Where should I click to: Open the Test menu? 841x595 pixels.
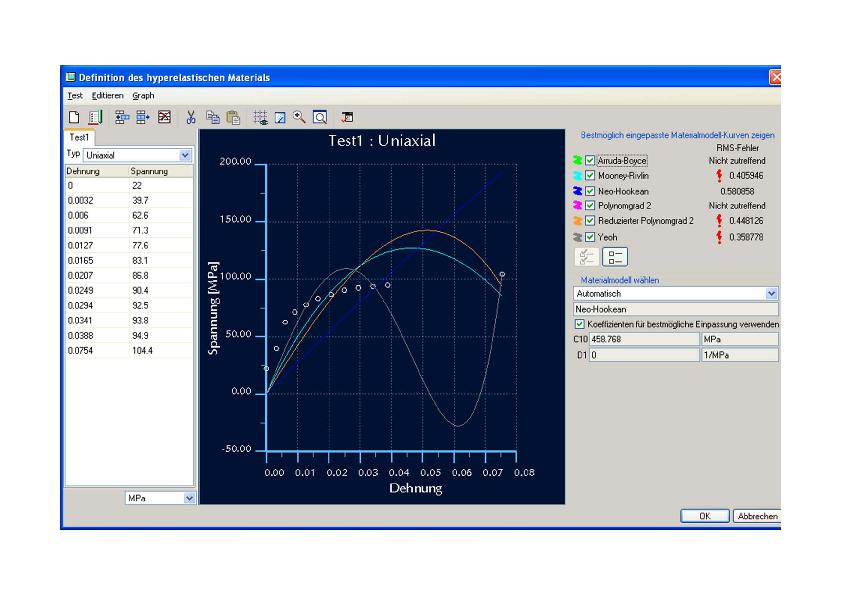click(x=75, y=96)
